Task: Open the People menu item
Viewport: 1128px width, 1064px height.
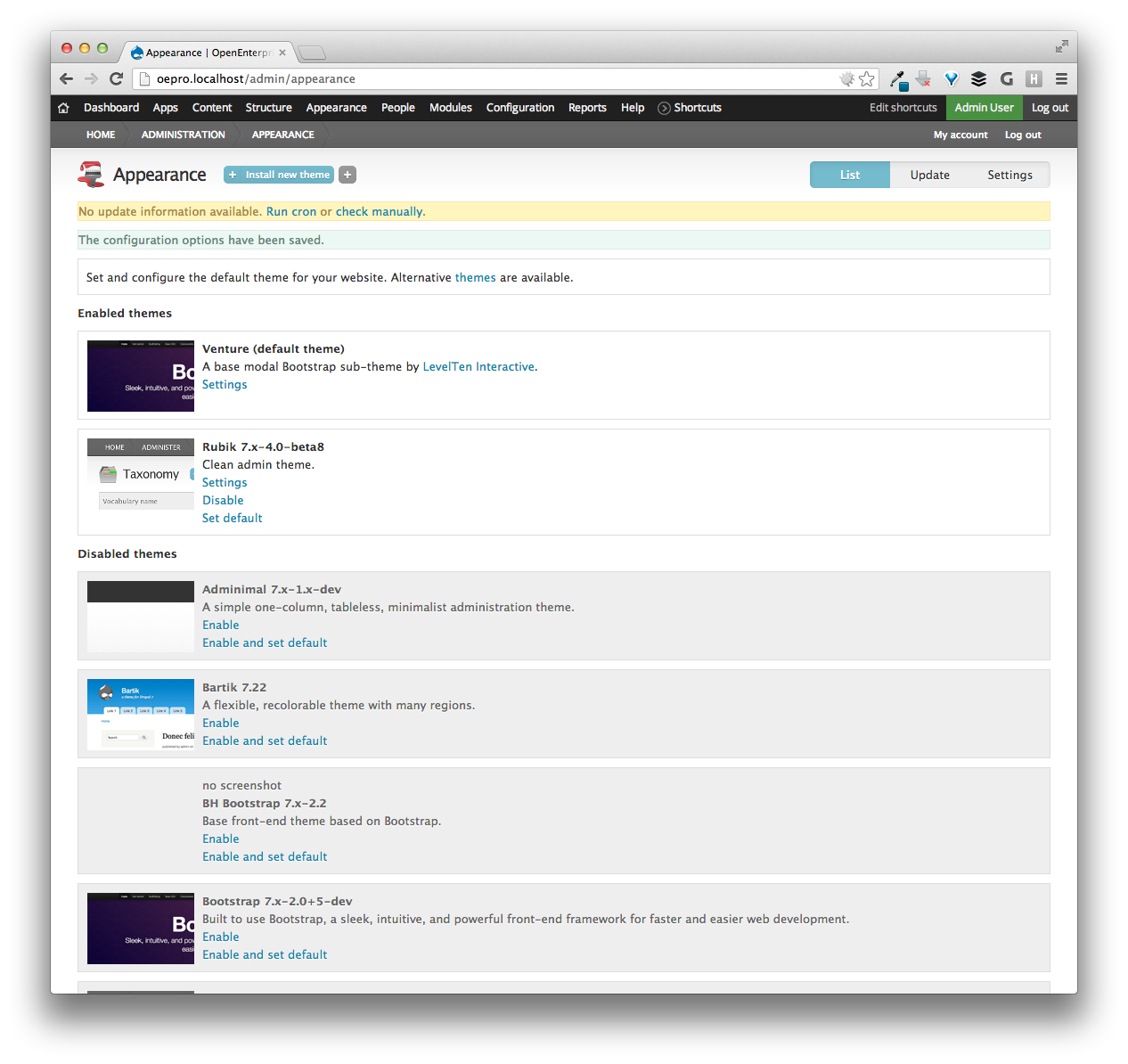Action: click(x=398, y=108)
